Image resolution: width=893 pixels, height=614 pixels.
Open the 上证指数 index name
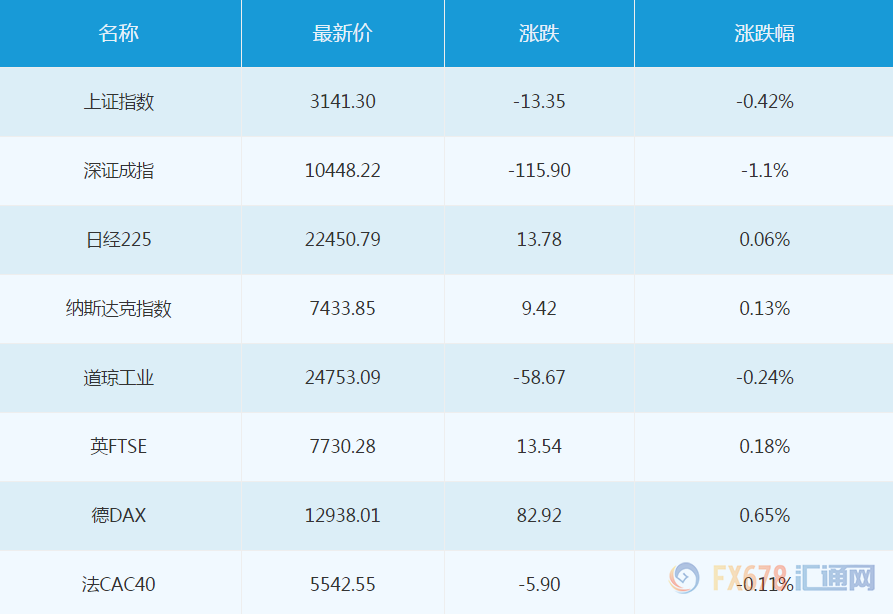pyautogui.click(x=119, y=101)
